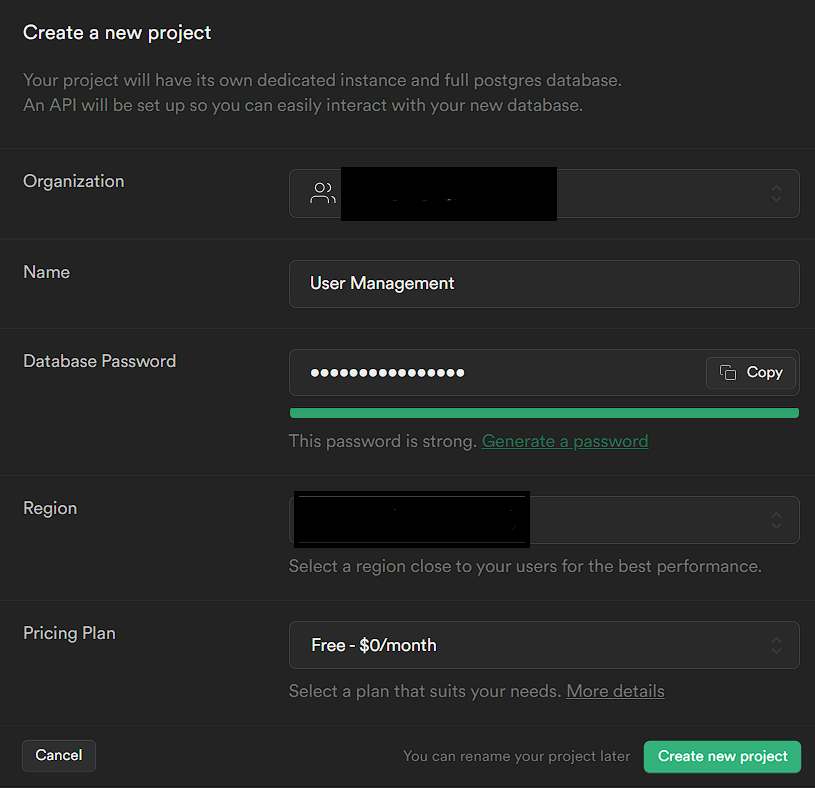Screen dimensions: 815x788
Task: Click the 'Select a plan that suits' text
Action: [x=425, y=691]
